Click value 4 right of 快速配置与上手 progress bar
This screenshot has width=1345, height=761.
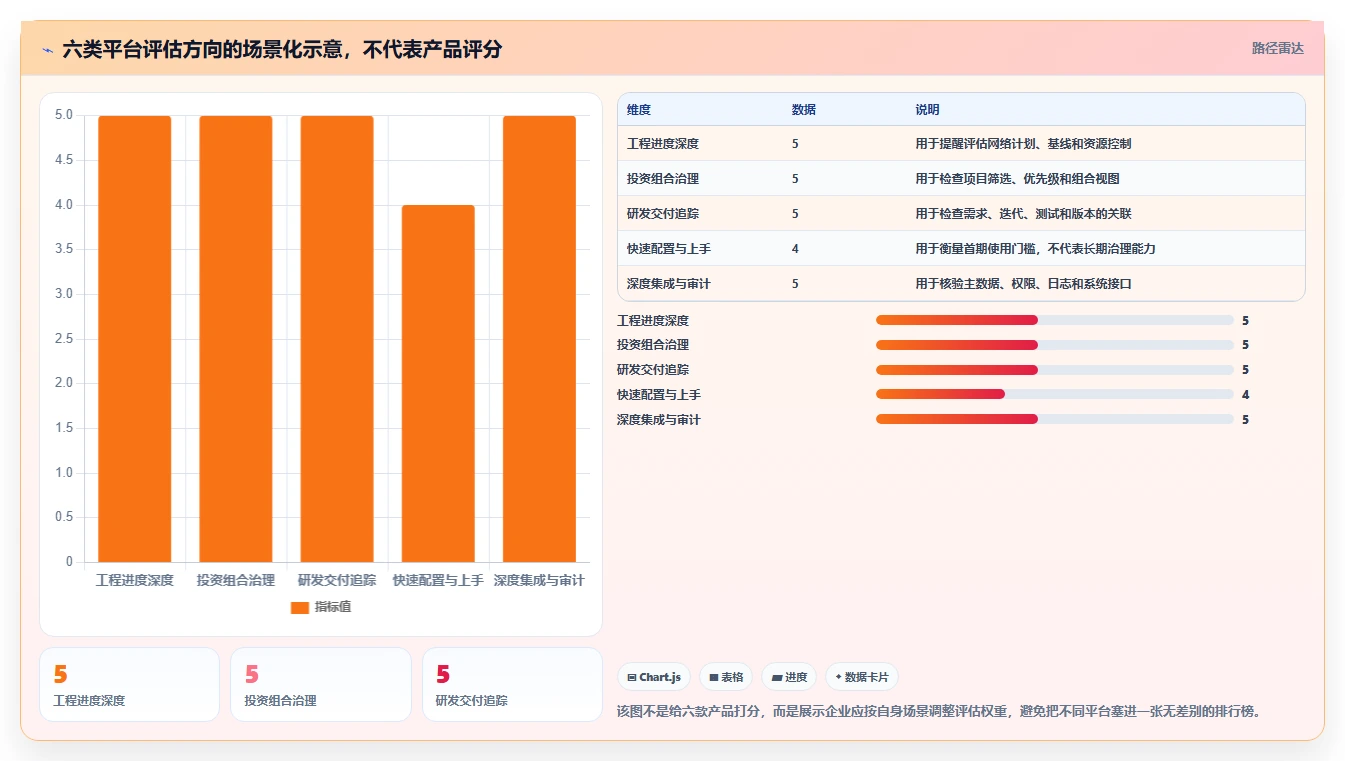1246,395
